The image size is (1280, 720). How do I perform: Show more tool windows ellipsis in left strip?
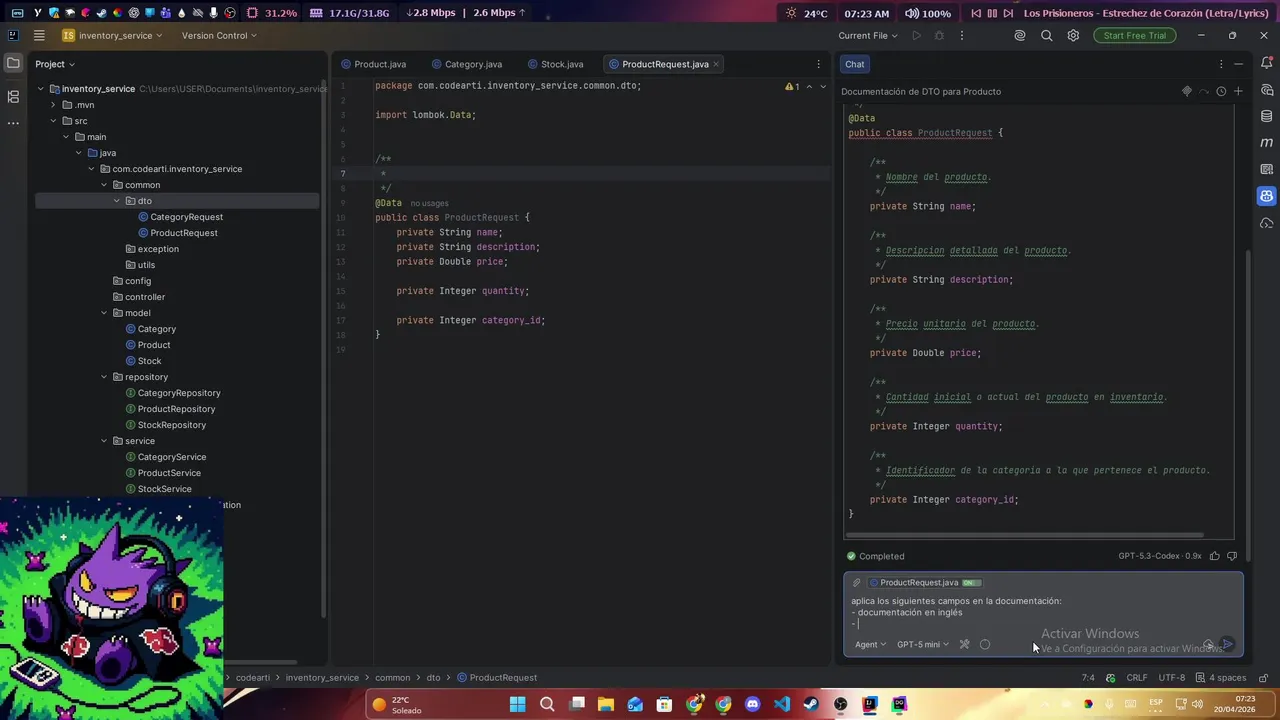[x=13, y=123]
